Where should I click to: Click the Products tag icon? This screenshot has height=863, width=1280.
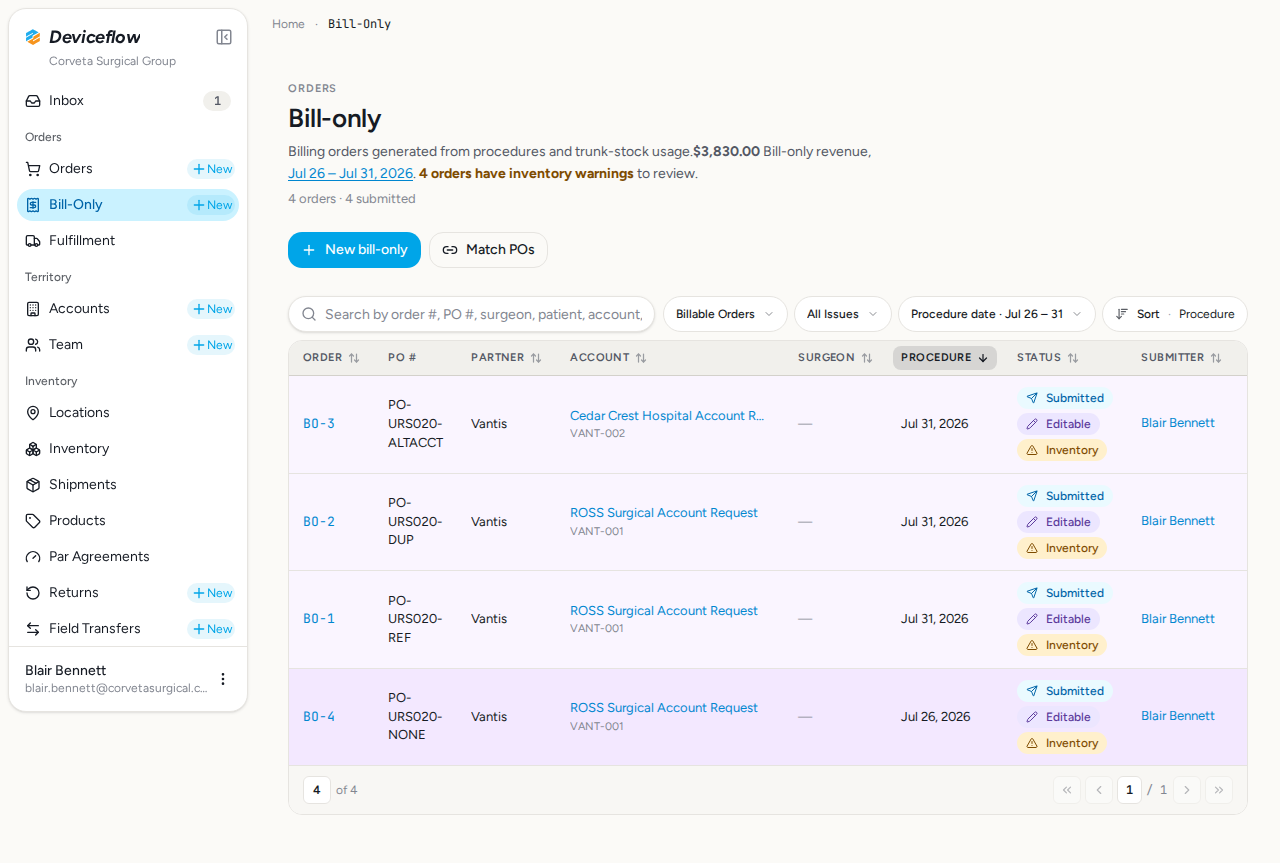tap(33, 521)
